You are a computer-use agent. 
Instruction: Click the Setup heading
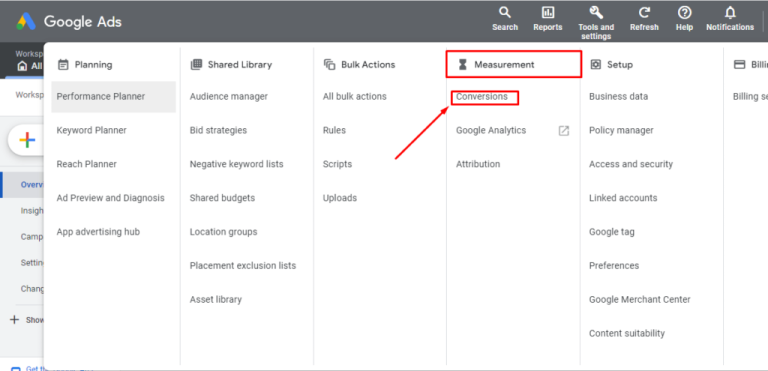[x=620, y=65]
